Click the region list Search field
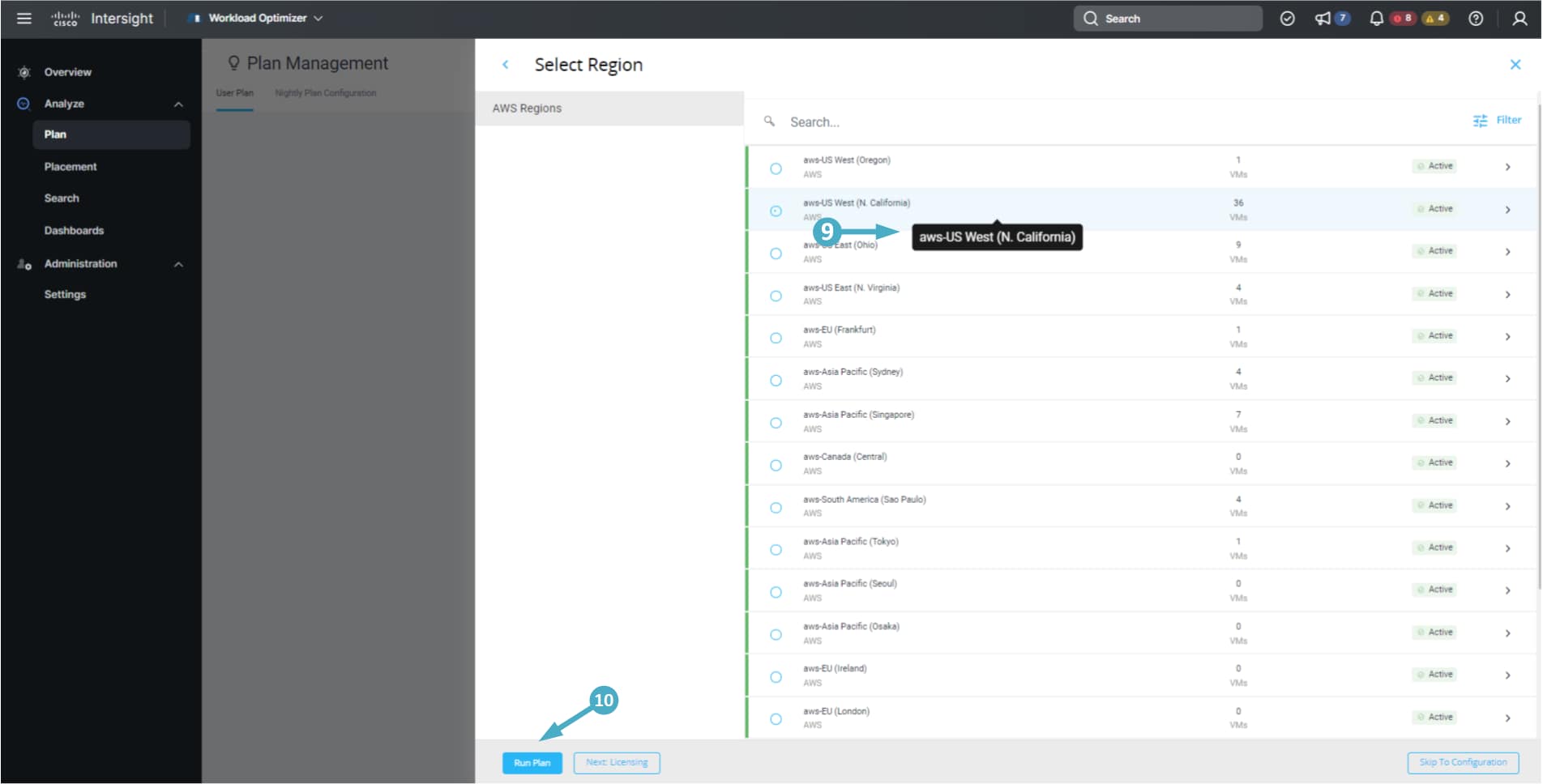 (972, 122)
